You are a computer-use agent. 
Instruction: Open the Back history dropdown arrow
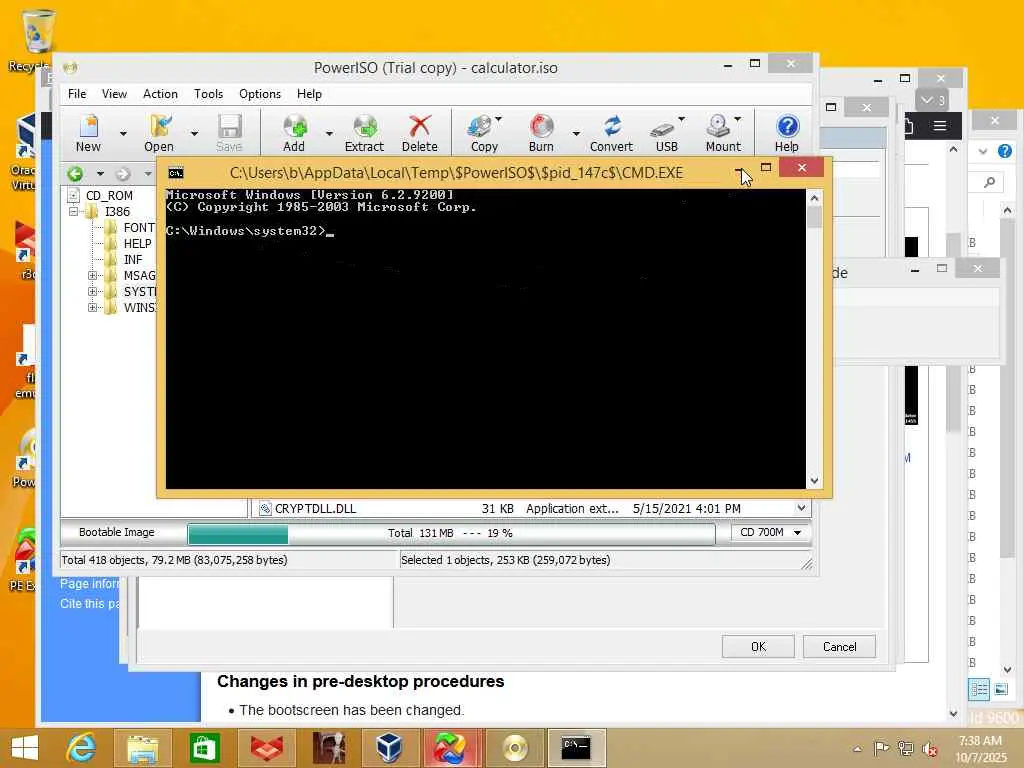100,174
